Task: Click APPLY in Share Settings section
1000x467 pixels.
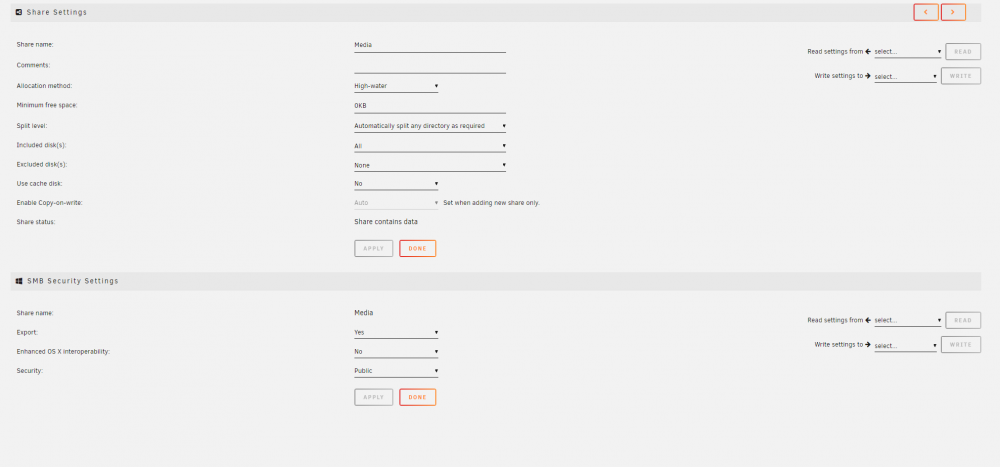Action: click(374, 249)
